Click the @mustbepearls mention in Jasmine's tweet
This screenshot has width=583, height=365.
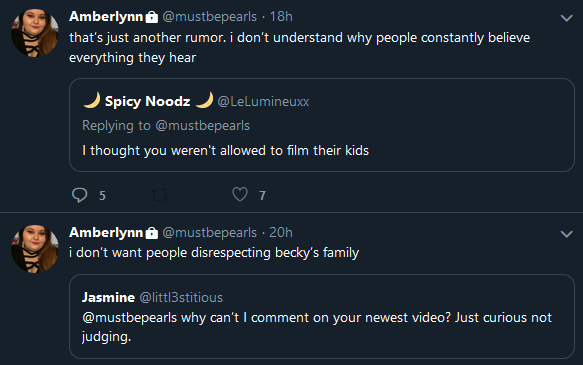click(129, 318)
